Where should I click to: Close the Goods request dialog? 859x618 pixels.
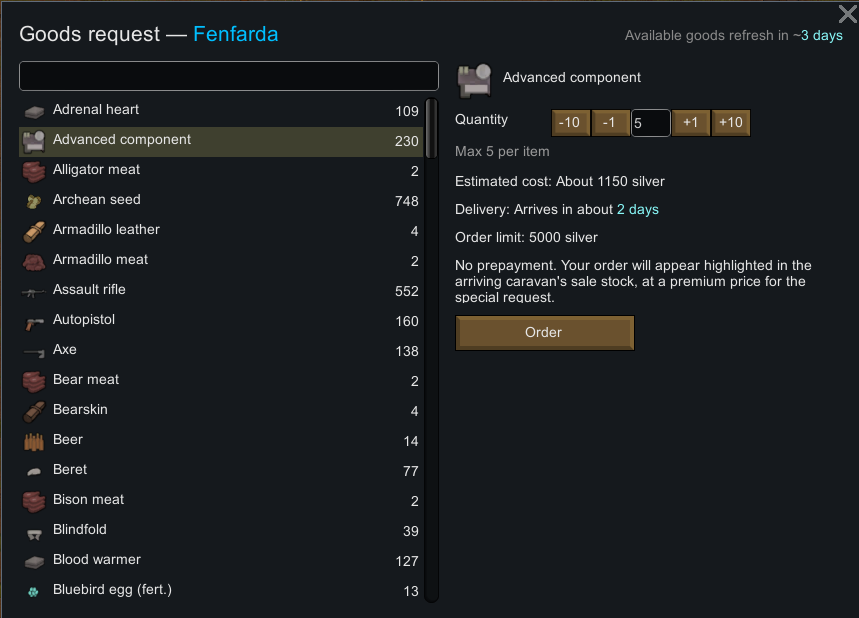(x=847, y=14)
